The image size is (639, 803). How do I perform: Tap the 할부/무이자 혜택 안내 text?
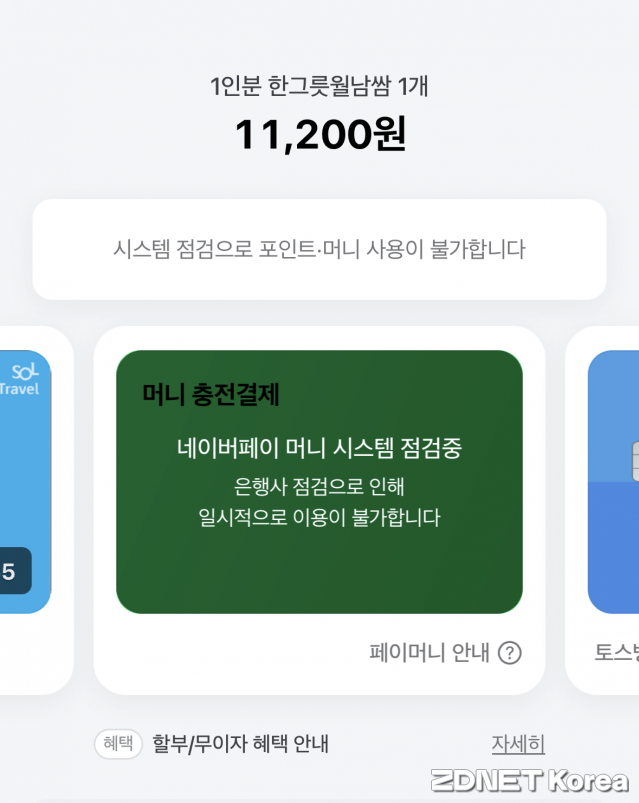240,744
